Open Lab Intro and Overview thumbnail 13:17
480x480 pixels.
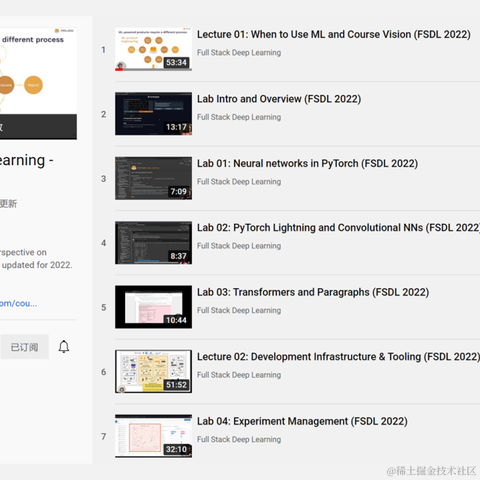153,114
